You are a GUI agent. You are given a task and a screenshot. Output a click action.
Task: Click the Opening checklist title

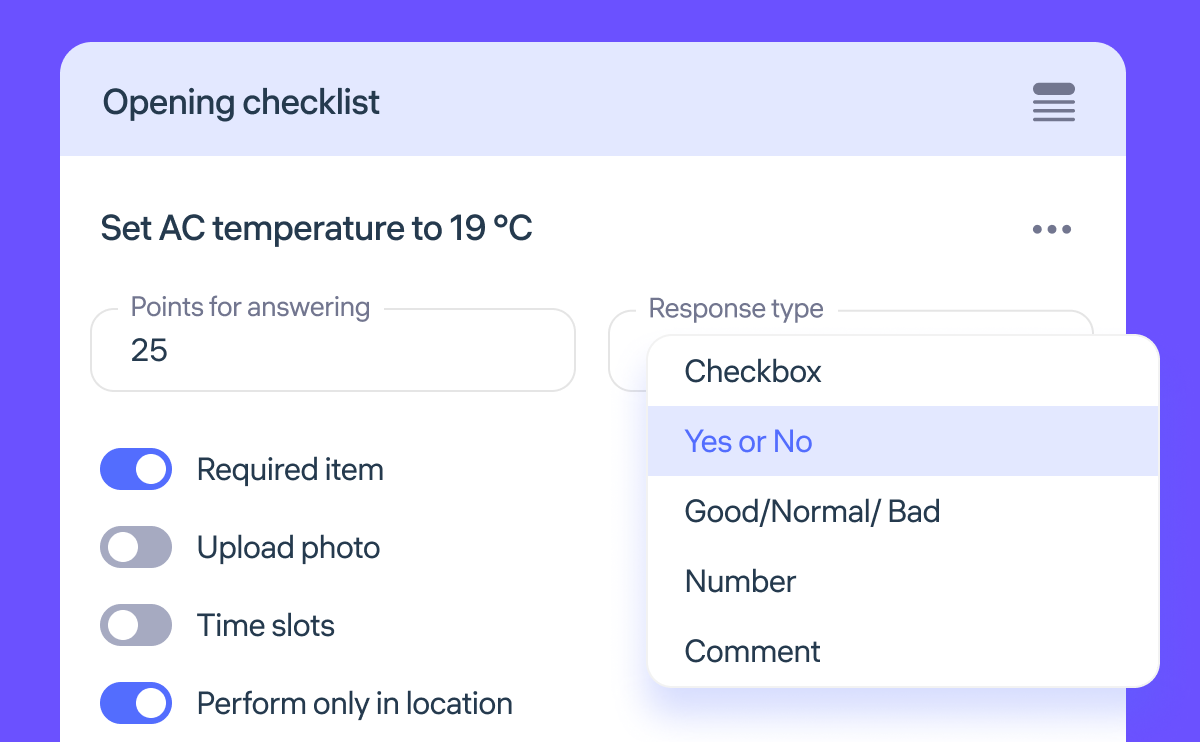click(x=241, y=103)
